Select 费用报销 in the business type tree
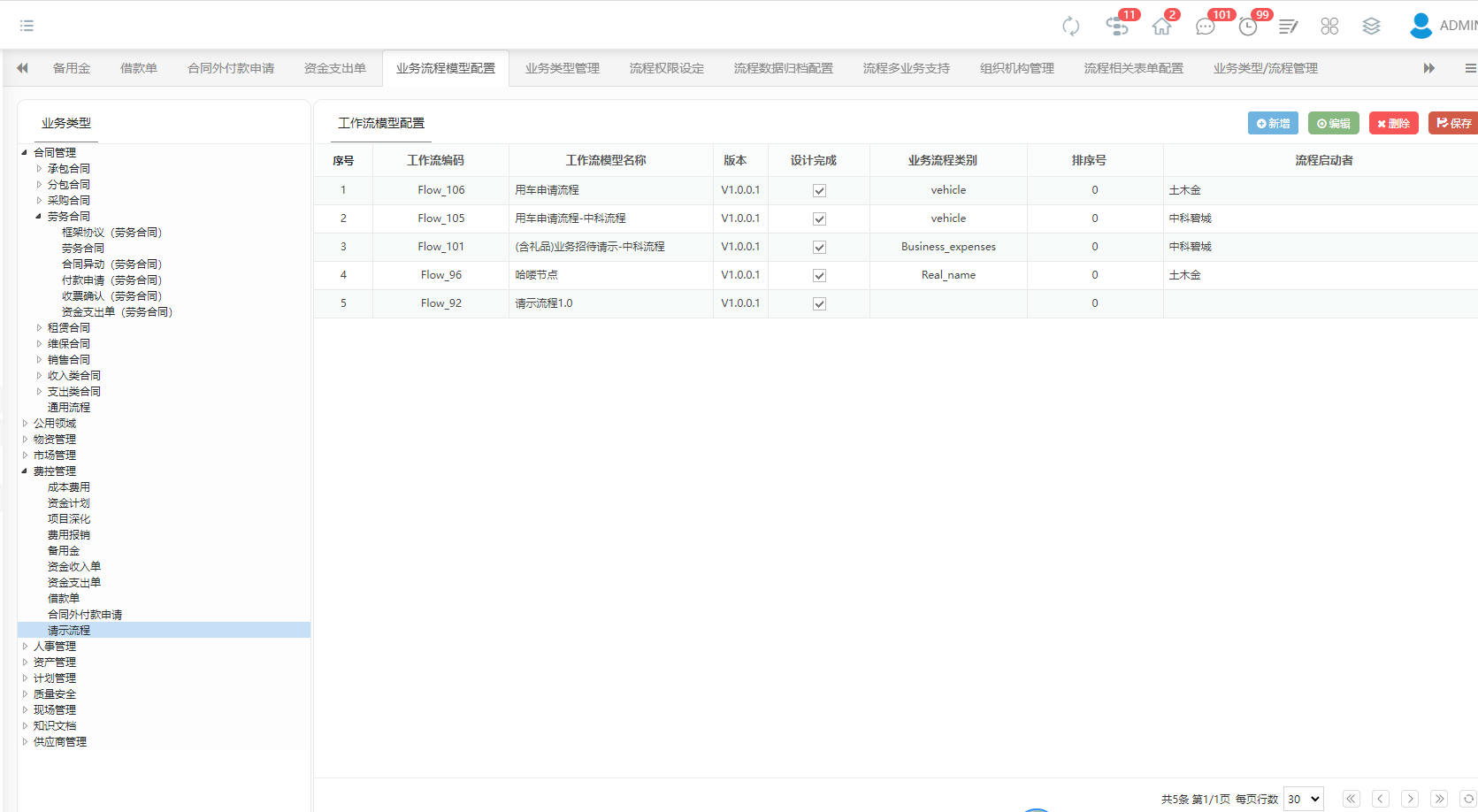 click(69, 535)
